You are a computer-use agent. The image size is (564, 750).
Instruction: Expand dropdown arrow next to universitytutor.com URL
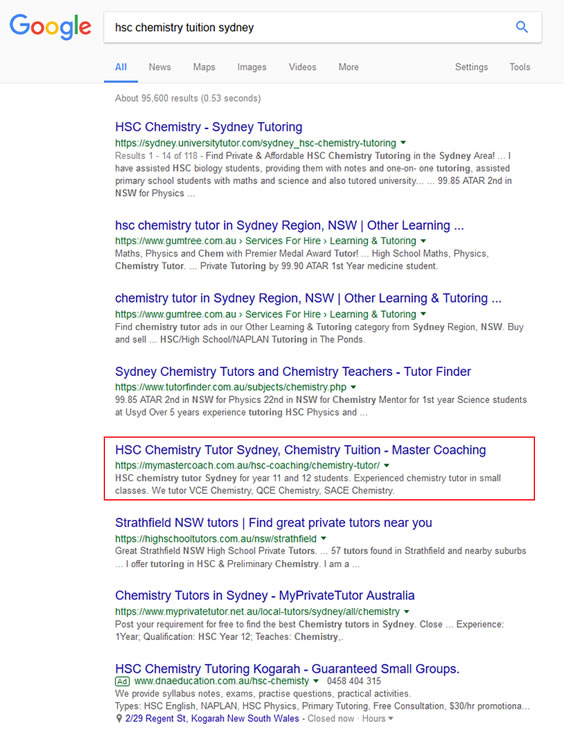click(x=403, y=143)
